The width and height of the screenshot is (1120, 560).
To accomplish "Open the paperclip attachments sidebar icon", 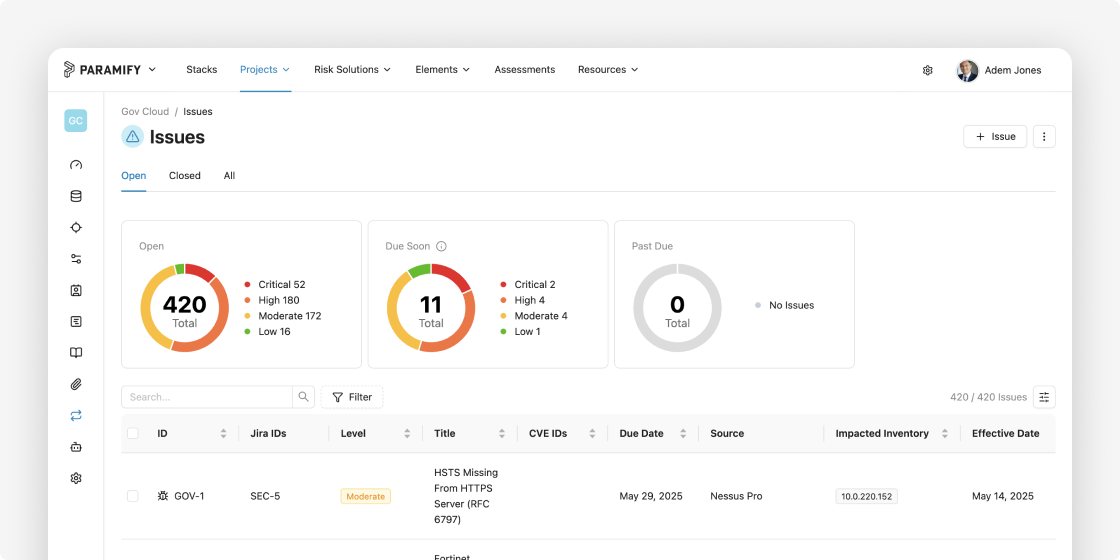I will point(76,384).
